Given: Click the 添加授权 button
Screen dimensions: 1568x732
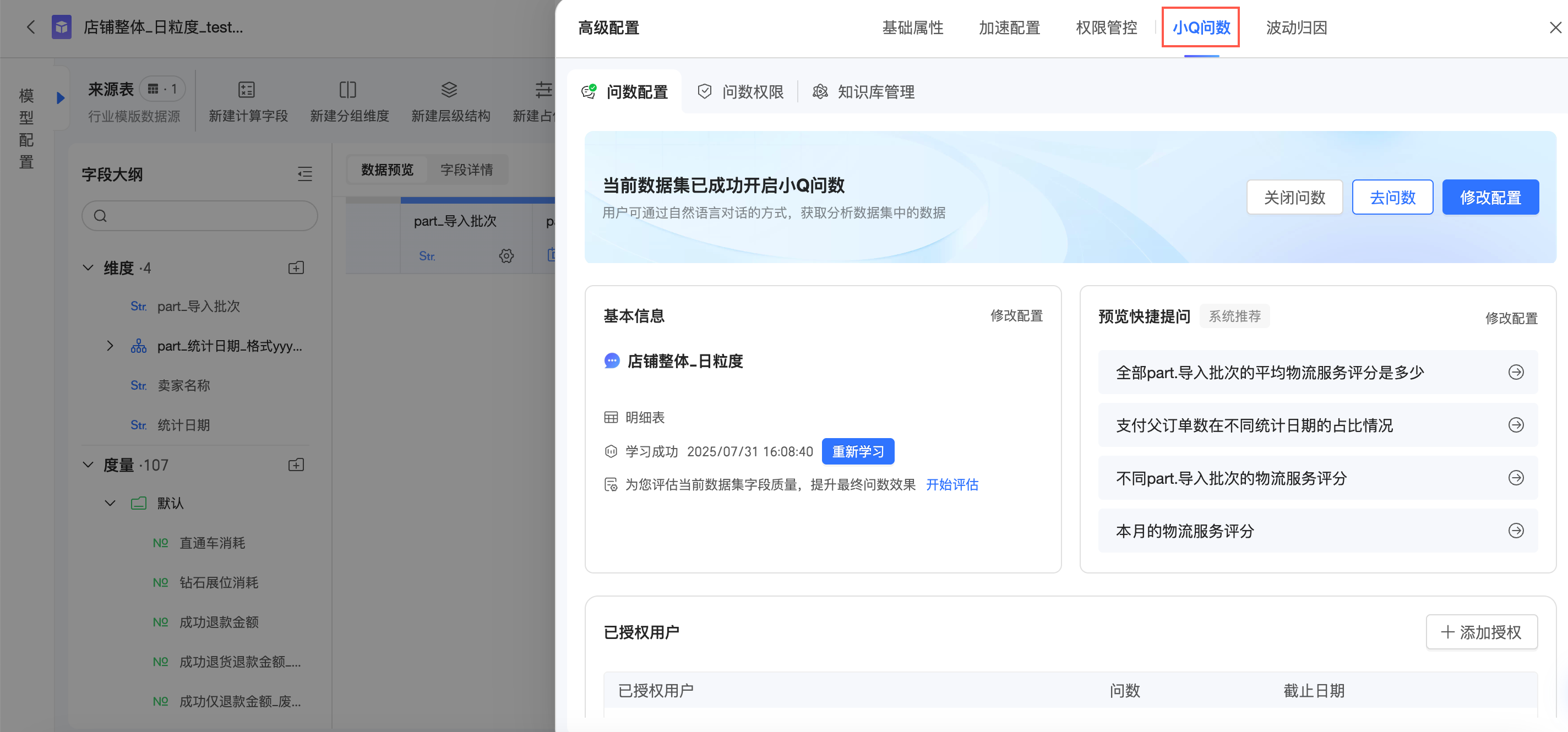Looking at the screenshot, I should tap(1481, 632).
